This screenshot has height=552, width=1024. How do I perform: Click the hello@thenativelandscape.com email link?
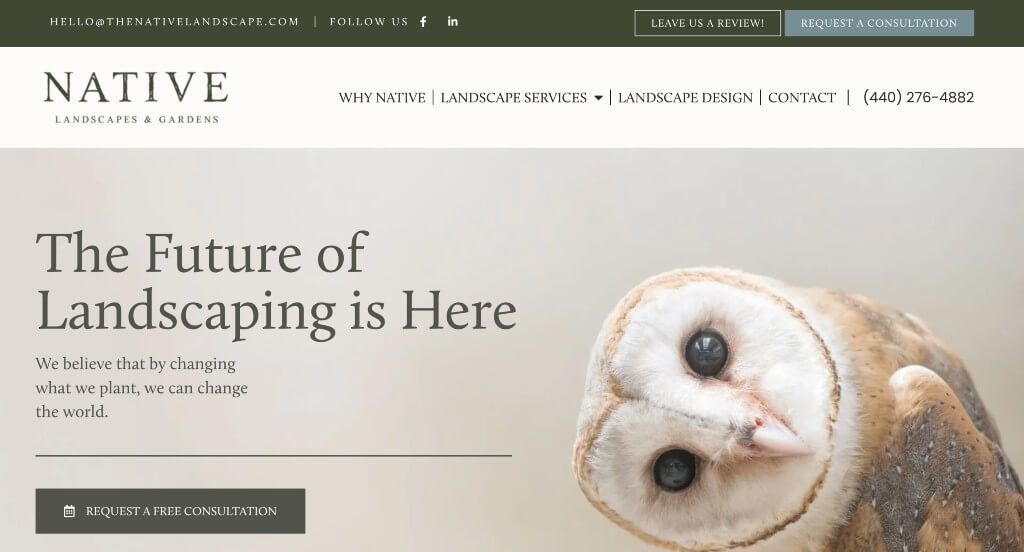coord(174,22)
